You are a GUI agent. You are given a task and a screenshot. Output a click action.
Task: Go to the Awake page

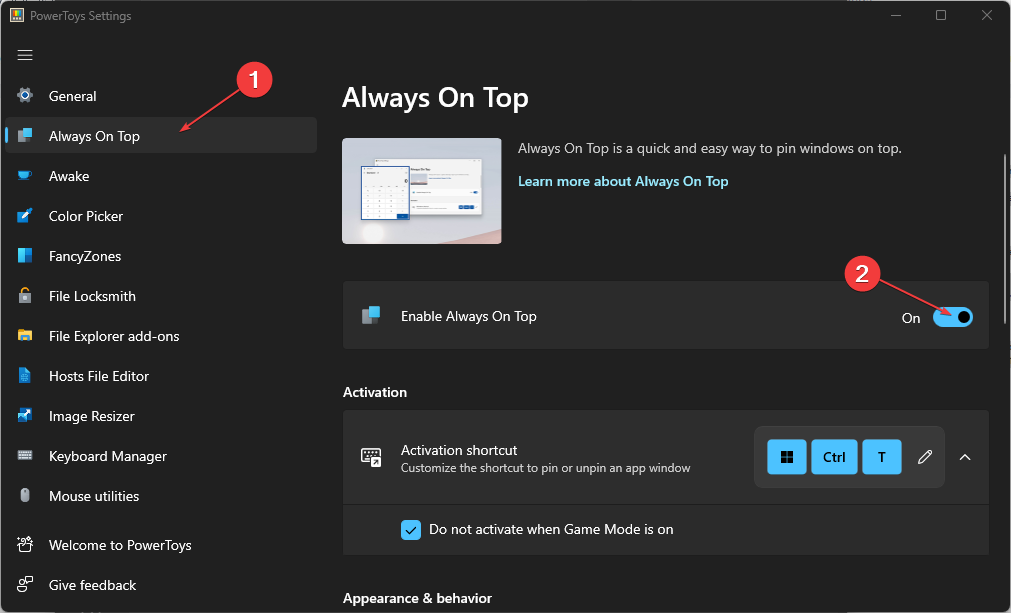coord(161,175)
